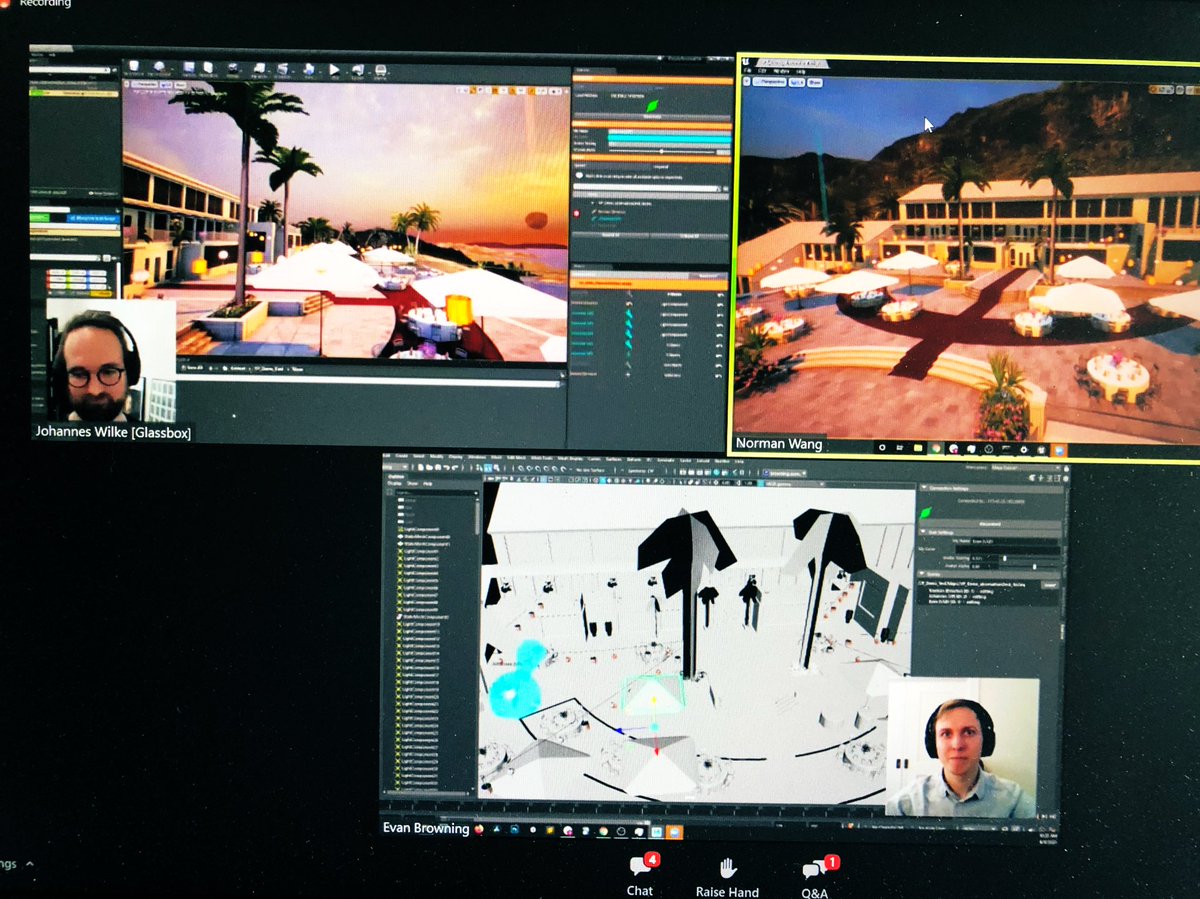
Task: Select Johannes Wilke's webcam thumbnail
Action: (110, 361)
